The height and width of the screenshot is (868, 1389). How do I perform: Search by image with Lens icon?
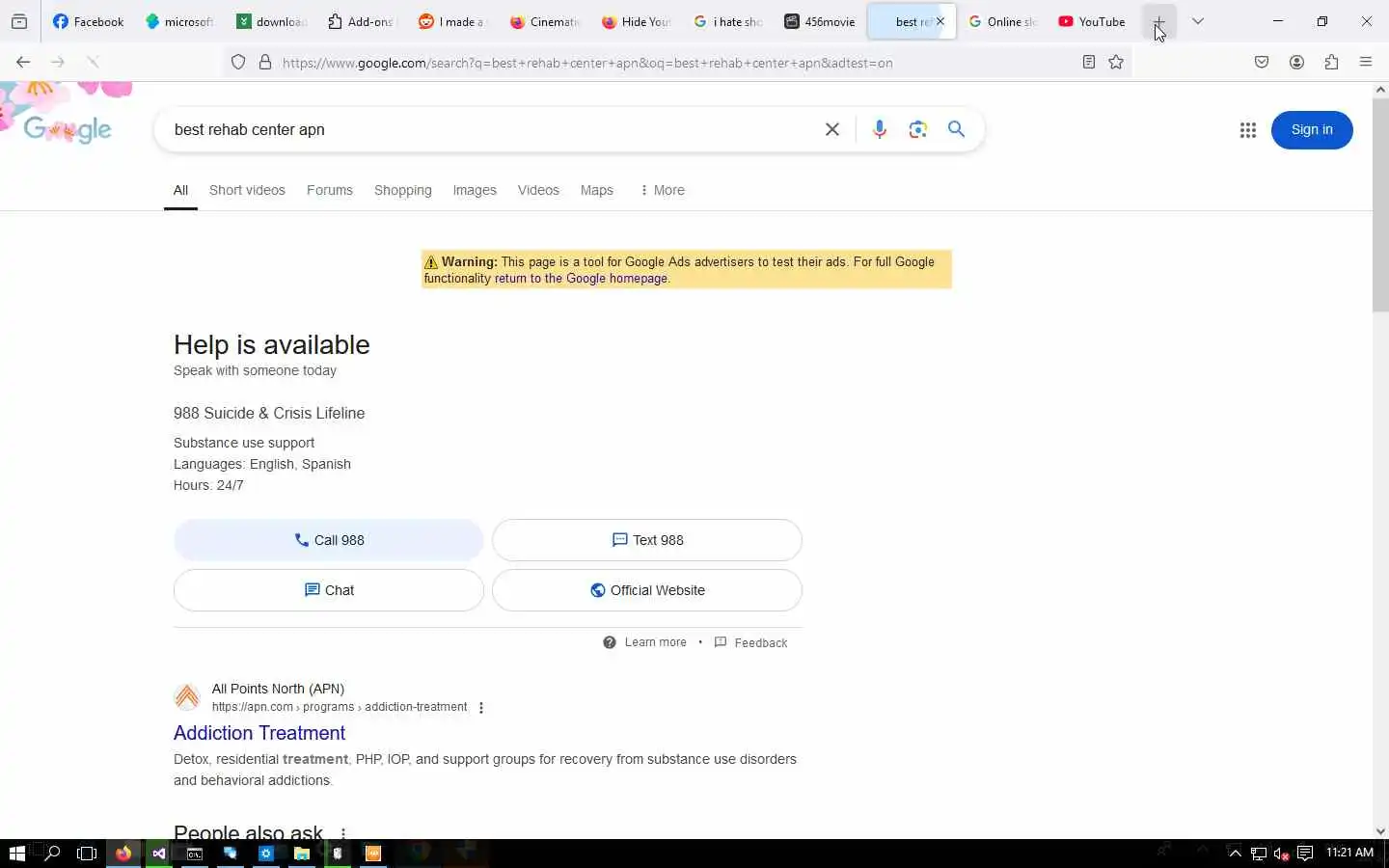click(917, 129)
